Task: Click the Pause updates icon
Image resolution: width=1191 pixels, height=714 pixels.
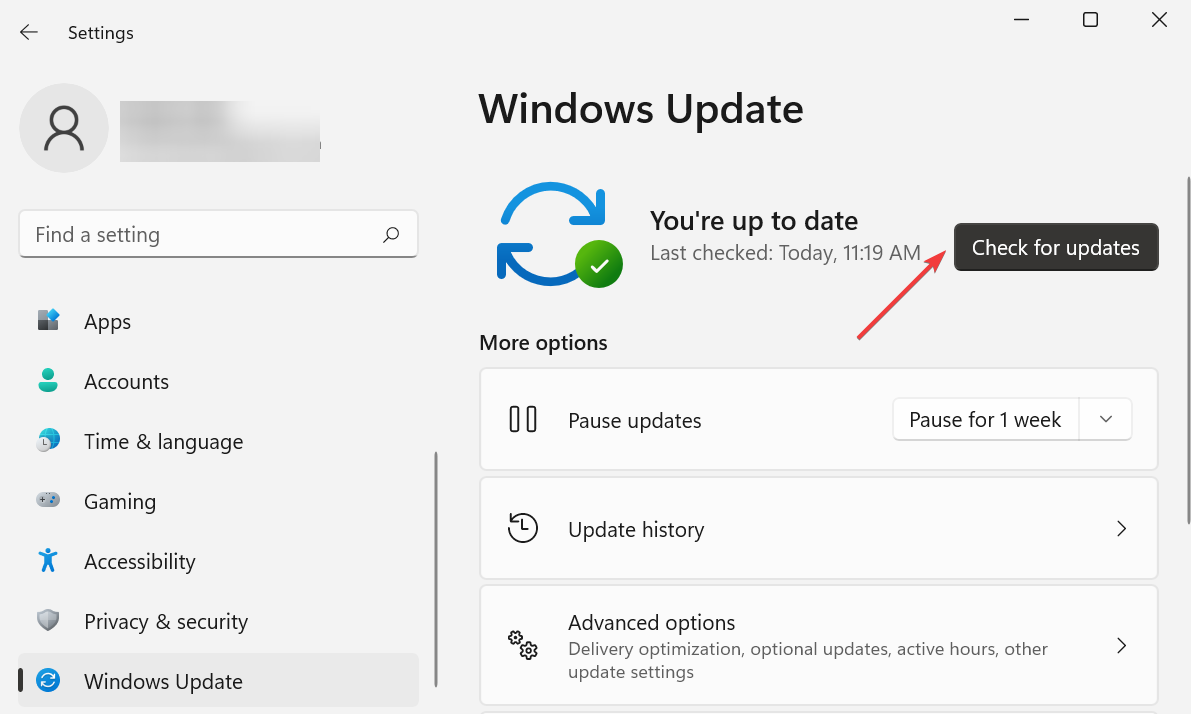Action: [522, 419]
